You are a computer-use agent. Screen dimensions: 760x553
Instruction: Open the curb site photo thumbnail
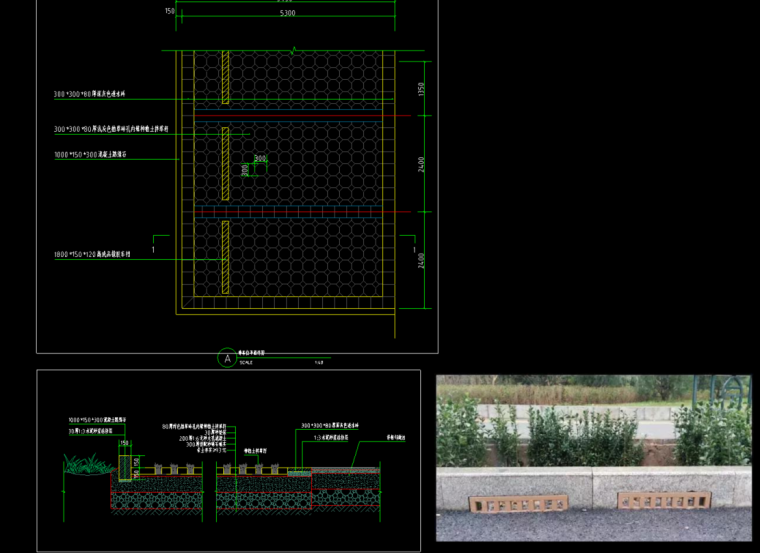tap(593, 457)
